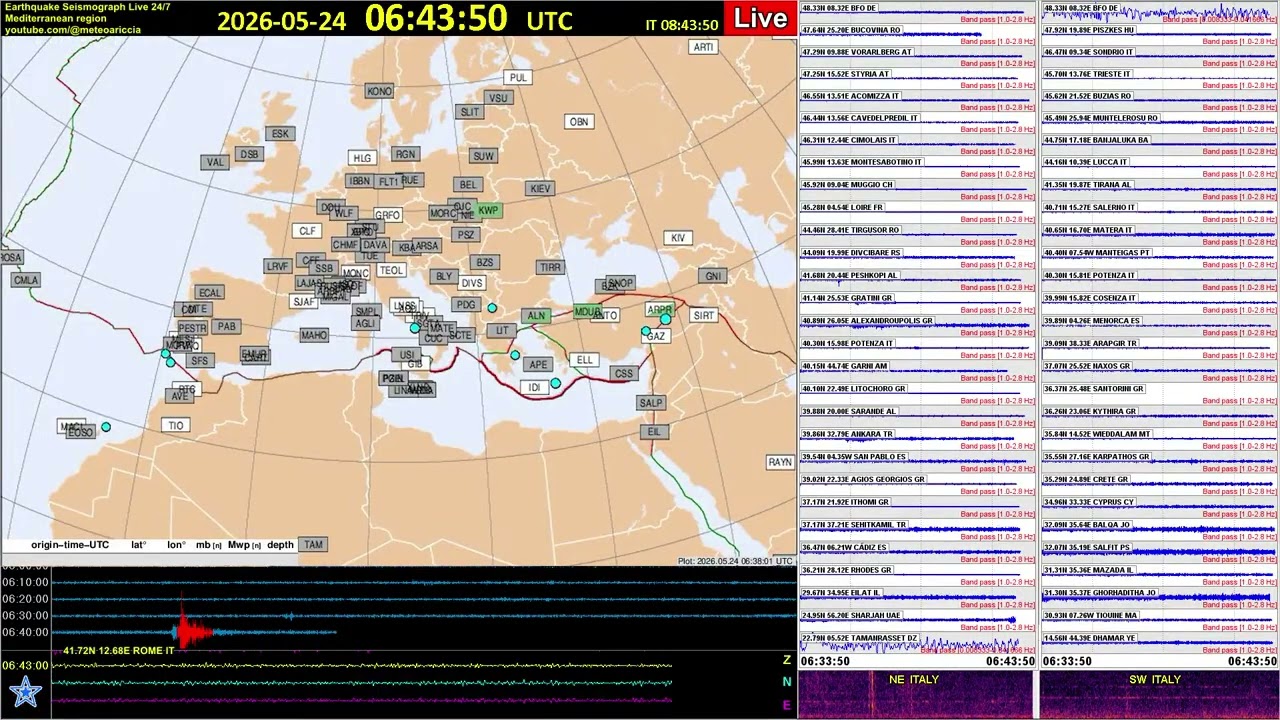Select the N component label
The image size is (1280, 720).
coord(787,682)
